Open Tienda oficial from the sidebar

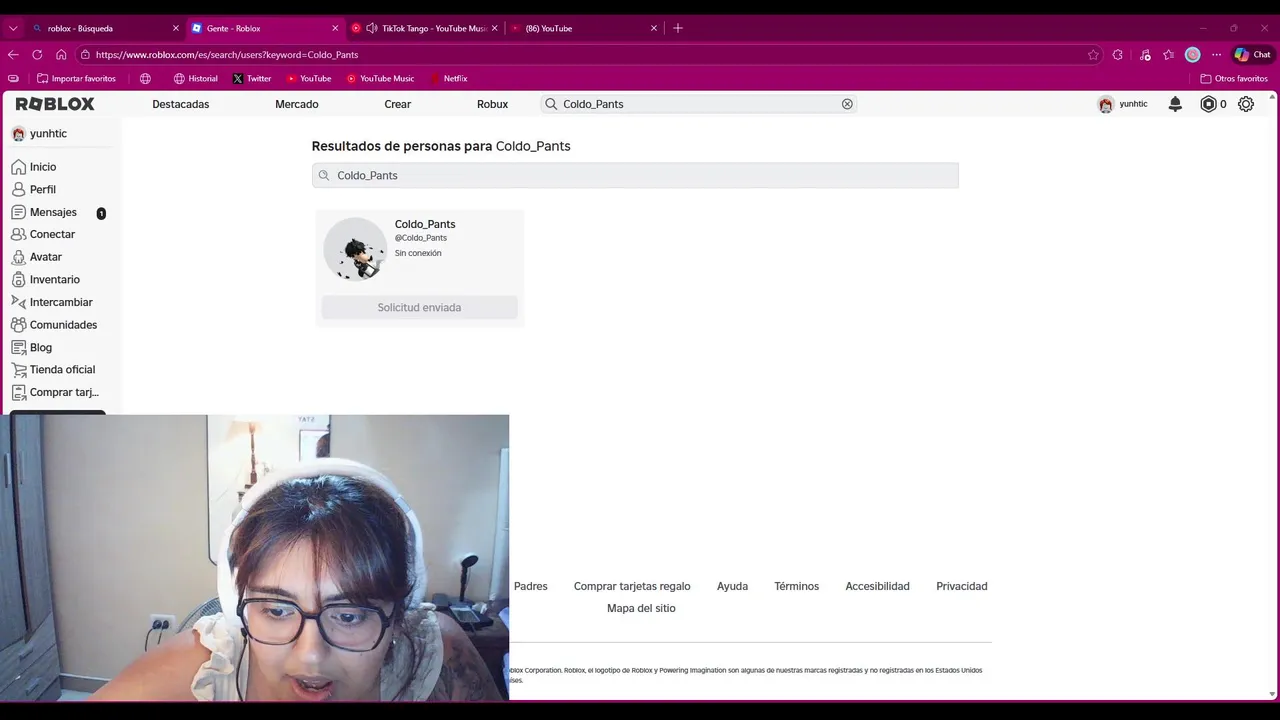[x=60, y=370]
